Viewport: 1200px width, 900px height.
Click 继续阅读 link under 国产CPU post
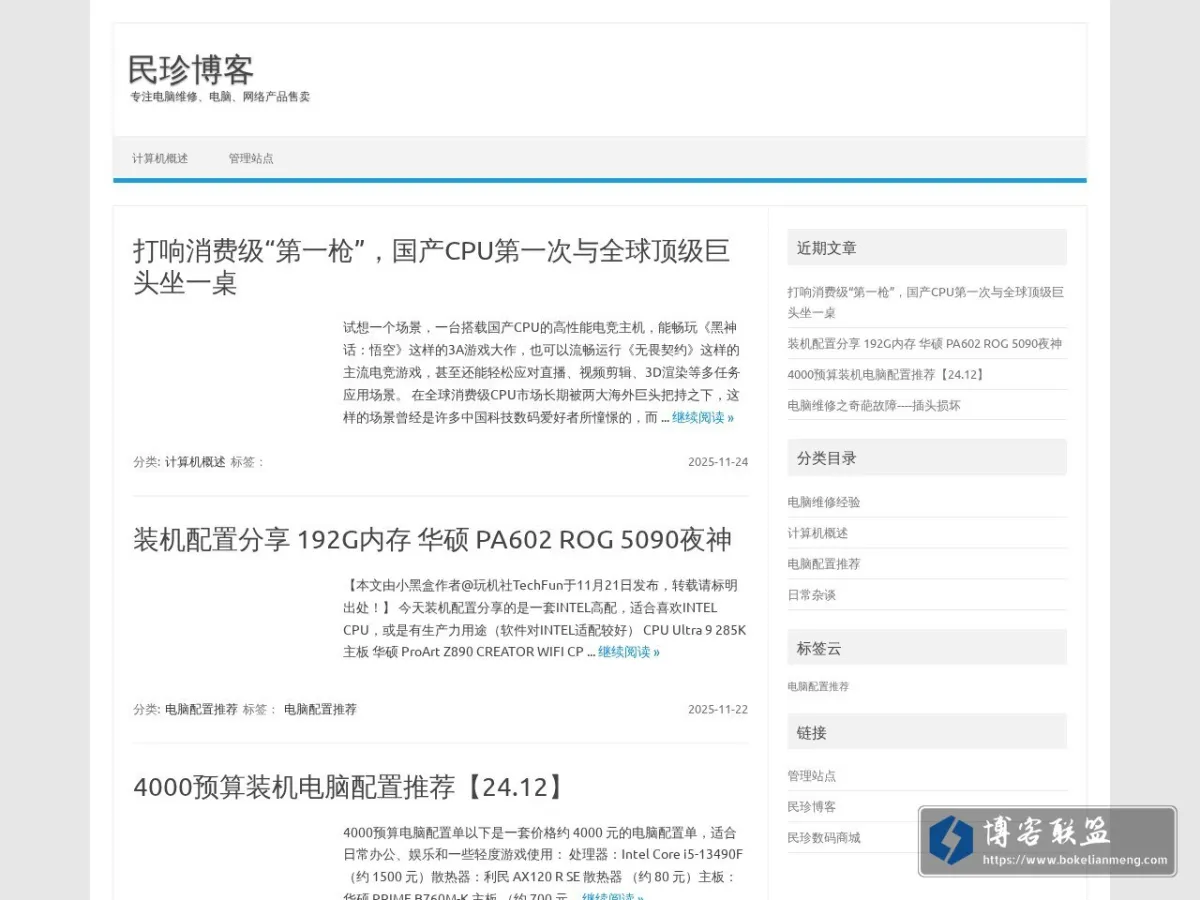(x=703, y=418)
